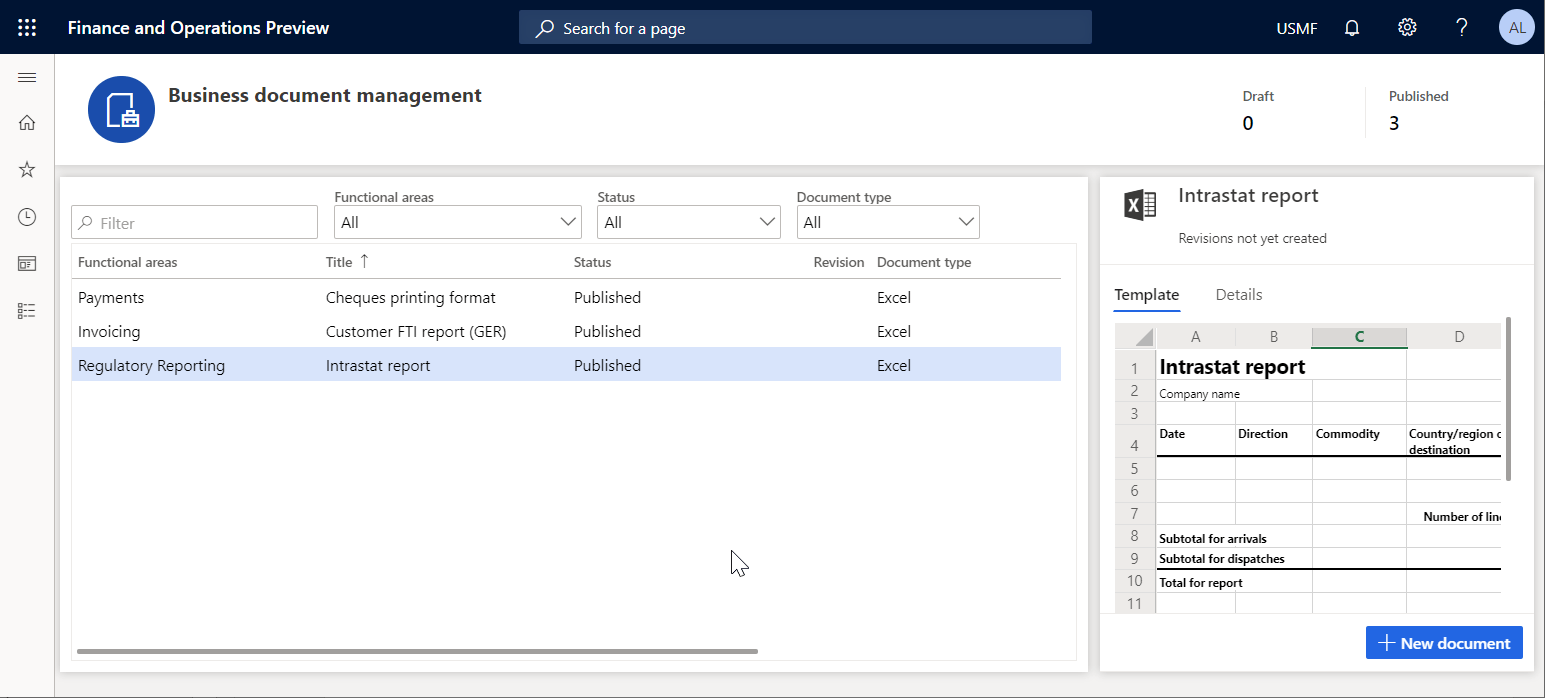Click Subtotal for dispatches cell
The image size is (1545, 698).
coord(1222,559)
